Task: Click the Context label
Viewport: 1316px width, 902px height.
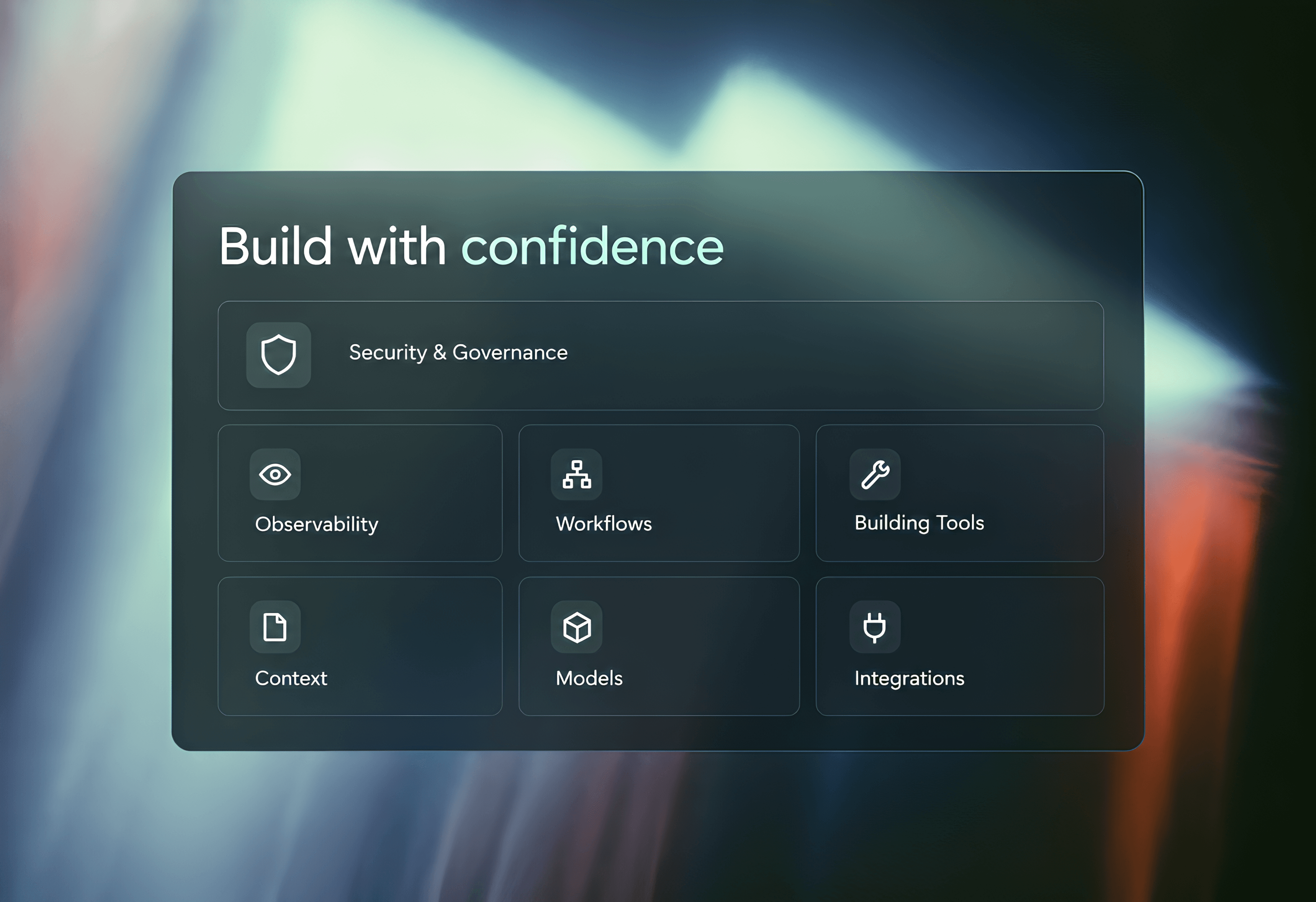Action: [x=291, y=678]
